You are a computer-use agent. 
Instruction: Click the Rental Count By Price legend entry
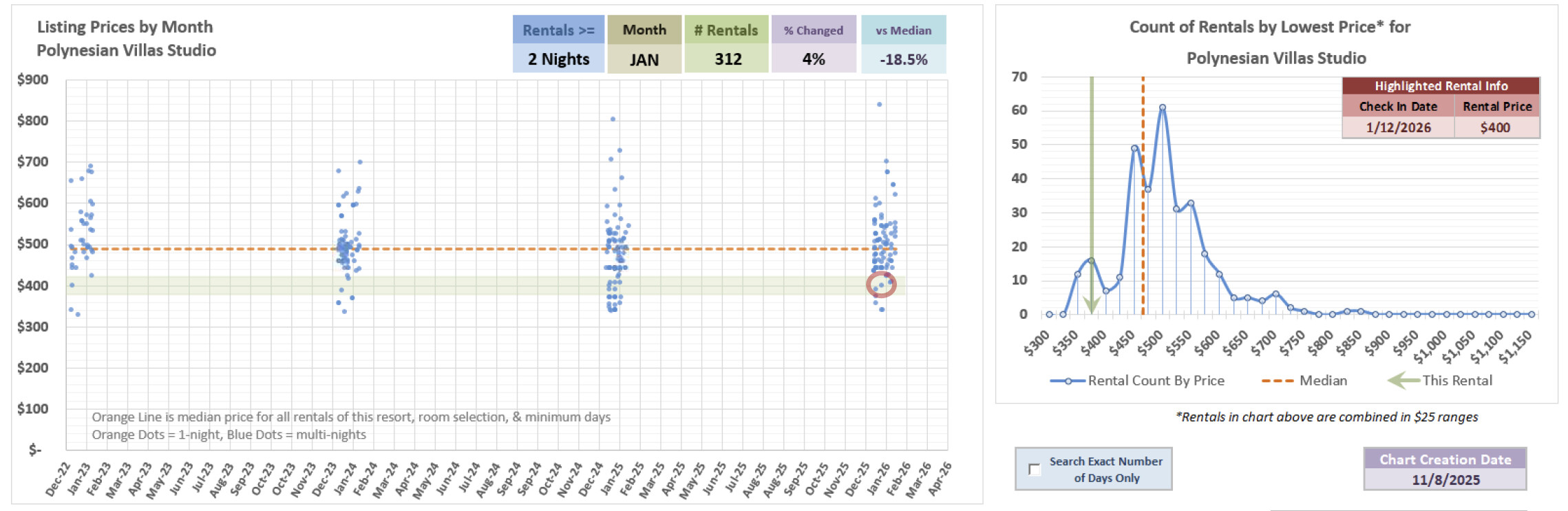[1155, 380]
